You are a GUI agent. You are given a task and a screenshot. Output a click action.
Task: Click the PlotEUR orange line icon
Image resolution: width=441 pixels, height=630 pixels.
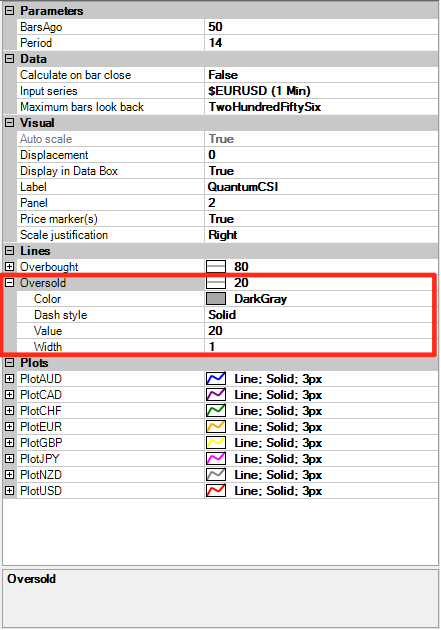point(216,427)
